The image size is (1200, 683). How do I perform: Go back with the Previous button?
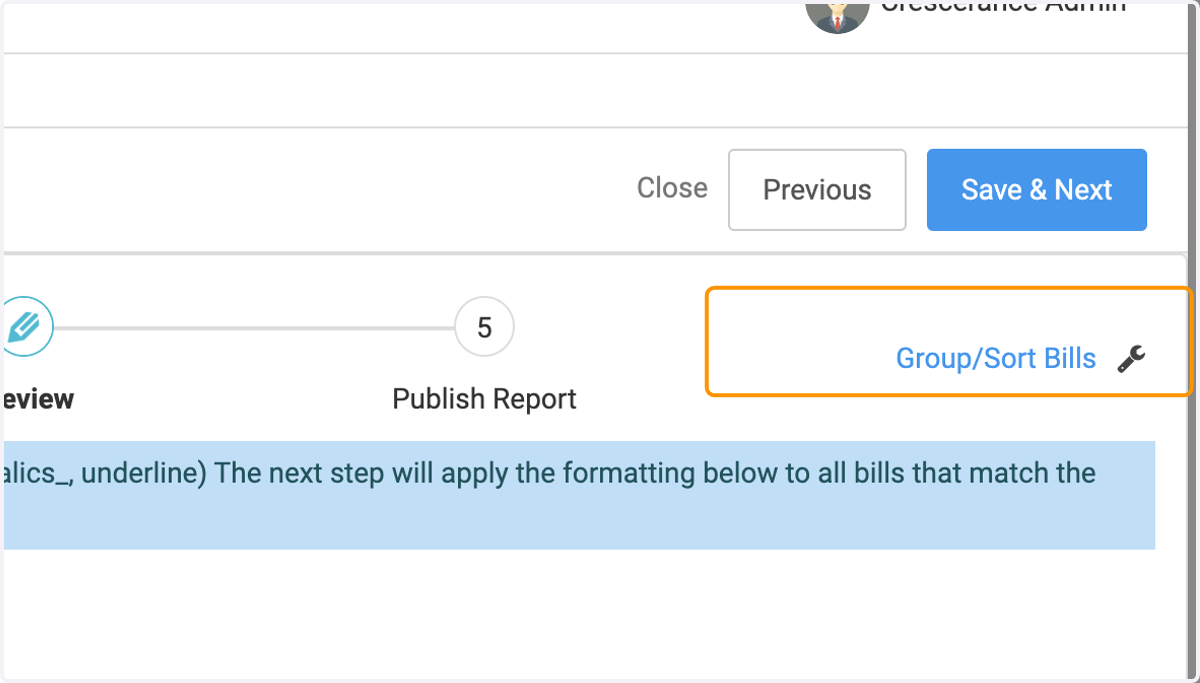(817, 190)
